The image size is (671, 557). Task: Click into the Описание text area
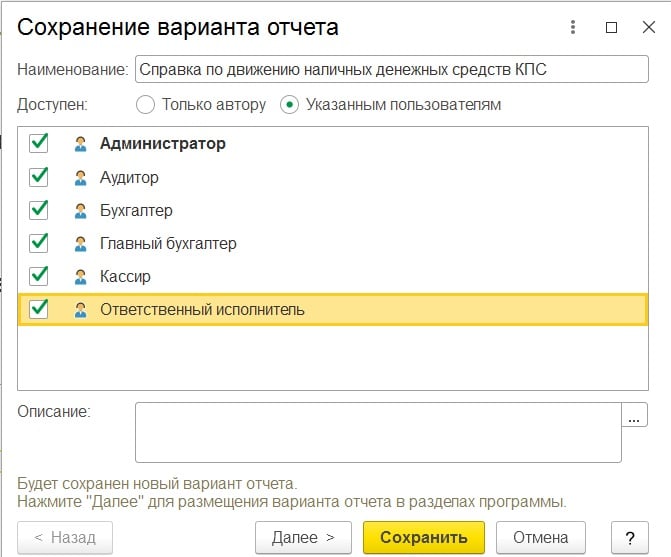[x=378, y=432]
